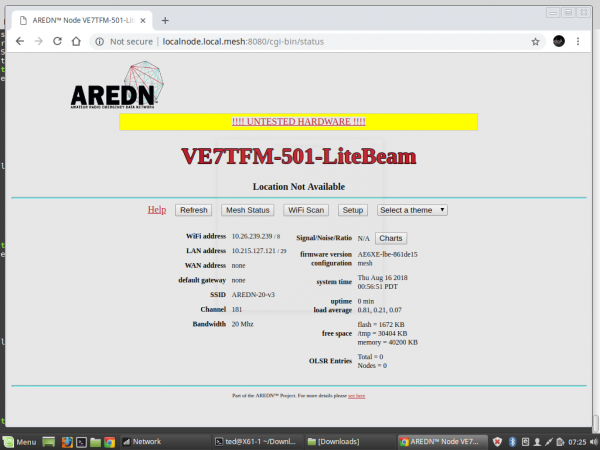Screen dimensions: 600x450
Task: View site info for Not secure
Action: pyautogui.click(x=124, y=42)
